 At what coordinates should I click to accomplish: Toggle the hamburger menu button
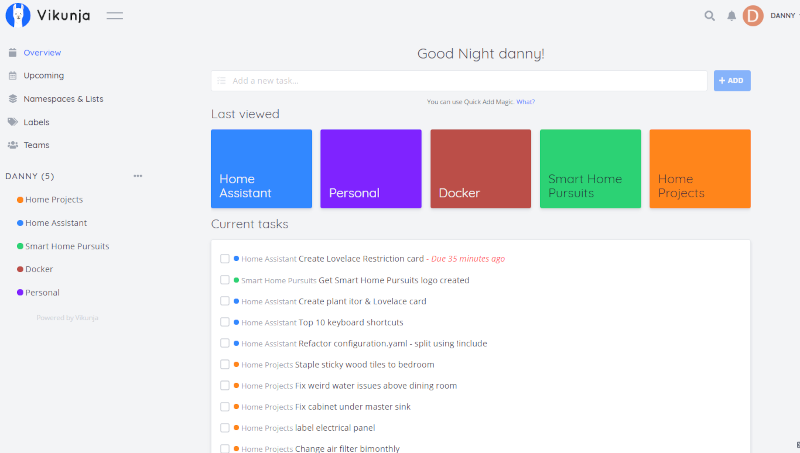[x=115, y=16]
